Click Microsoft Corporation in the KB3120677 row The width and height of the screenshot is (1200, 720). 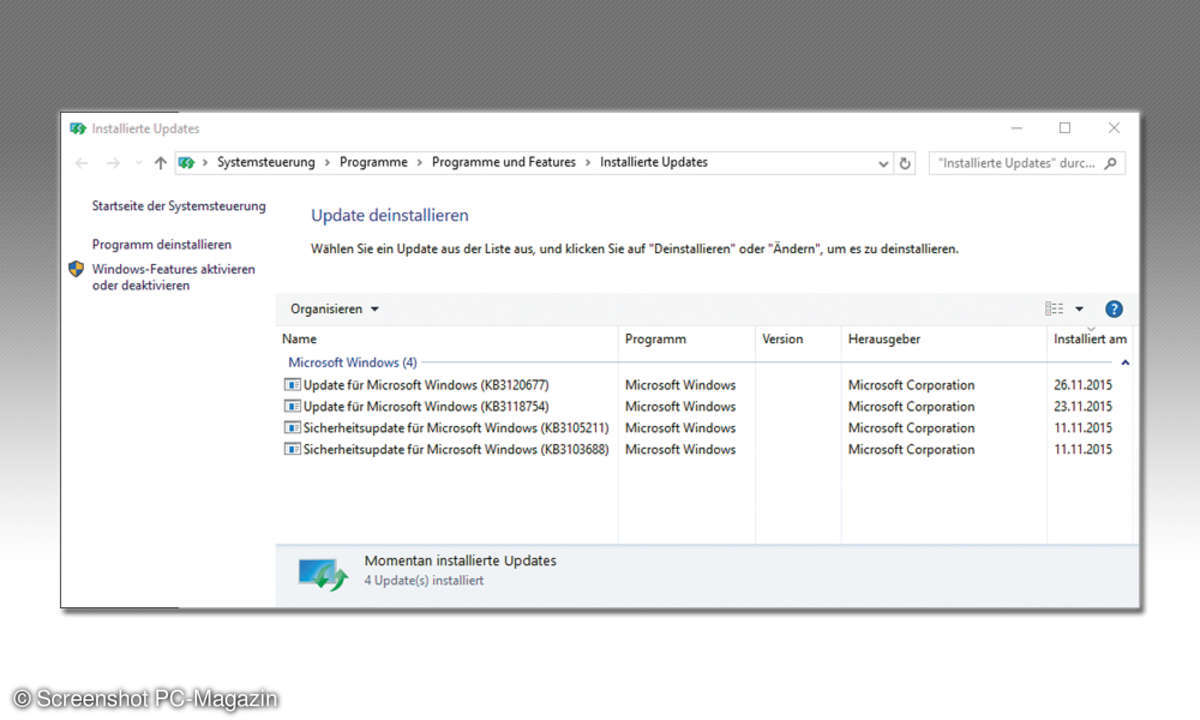point(911,385)
